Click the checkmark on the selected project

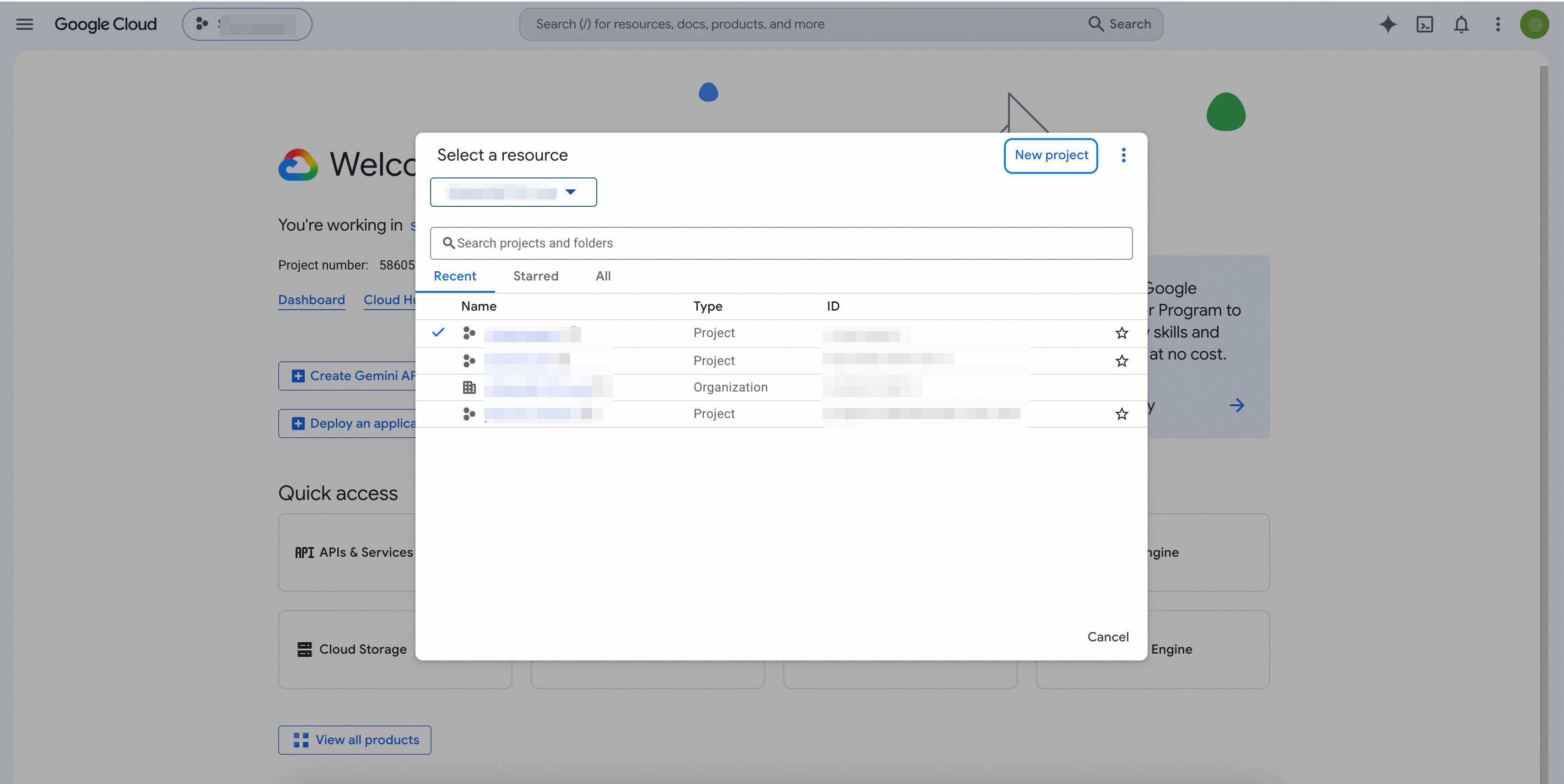tap(438, 333)
